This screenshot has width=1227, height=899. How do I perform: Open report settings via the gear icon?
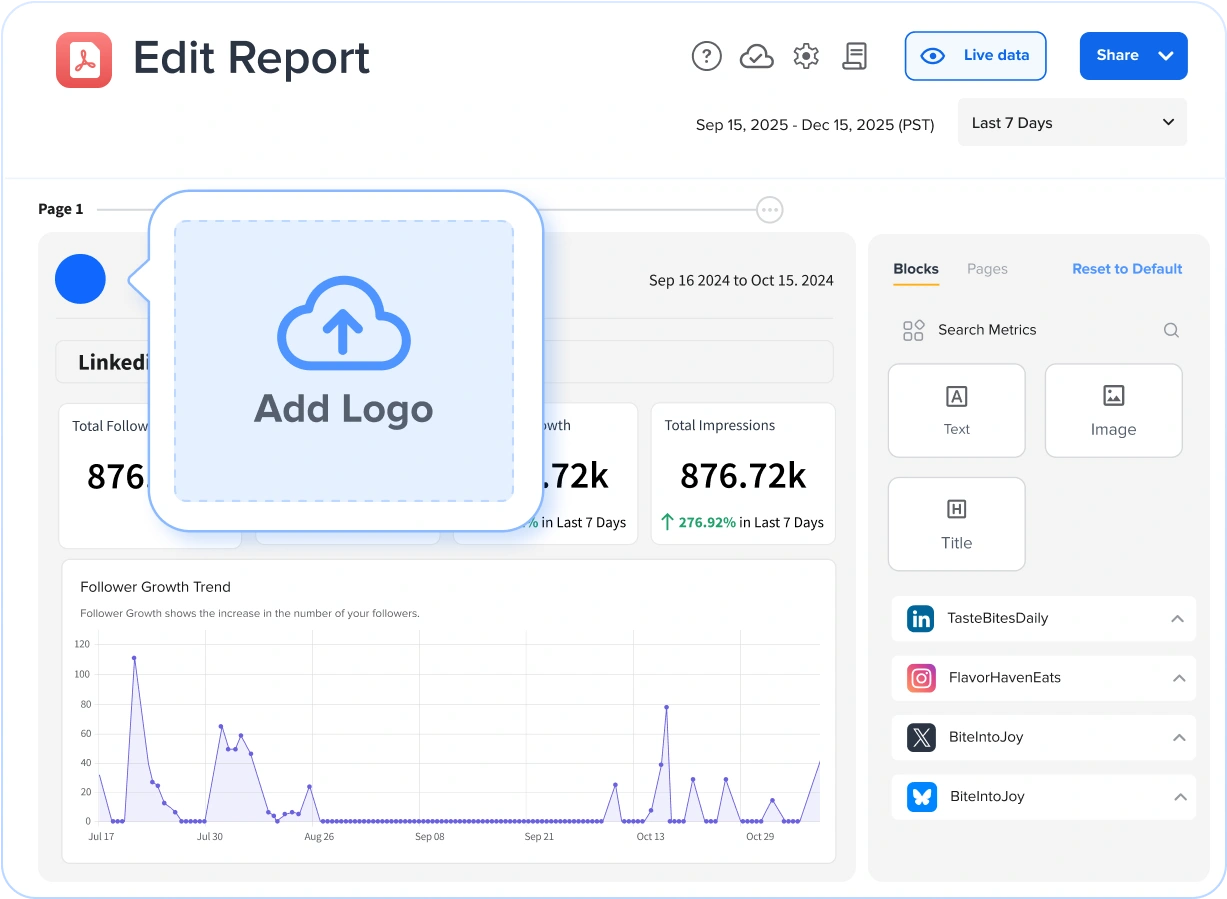coord(806,56)
